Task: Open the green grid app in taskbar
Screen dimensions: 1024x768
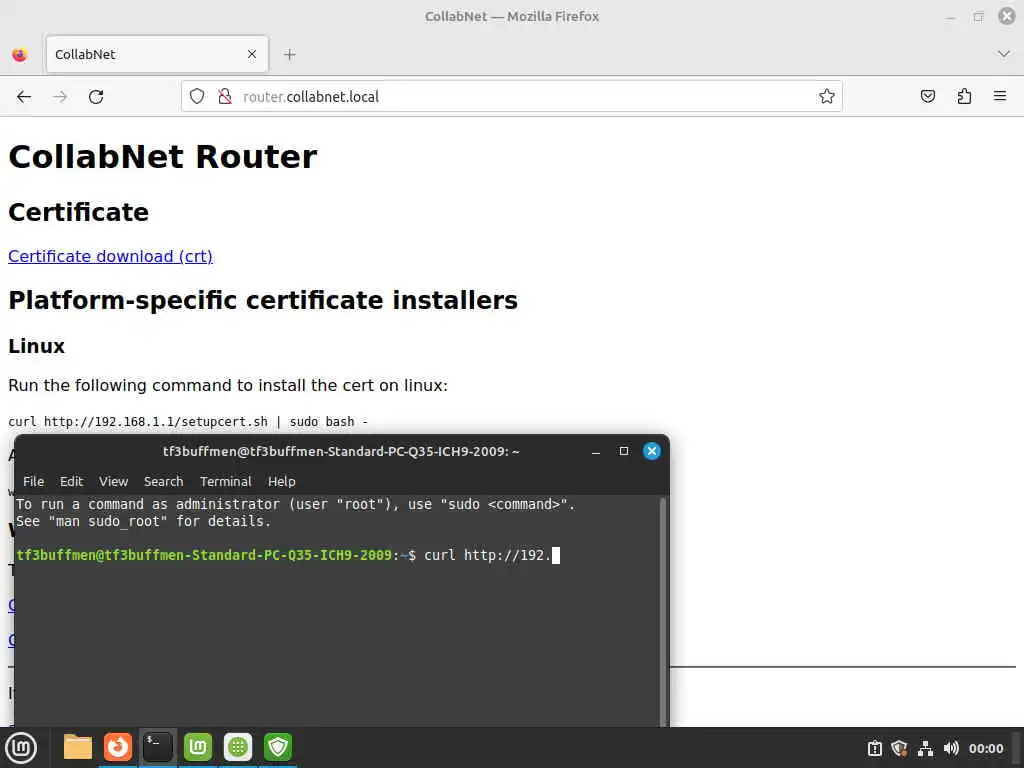Action: click(238, 747)
